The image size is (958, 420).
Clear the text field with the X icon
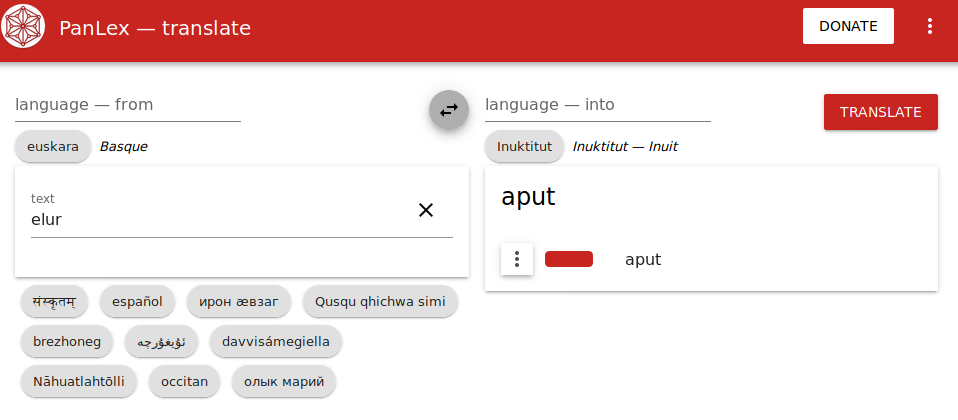point(426,210)
